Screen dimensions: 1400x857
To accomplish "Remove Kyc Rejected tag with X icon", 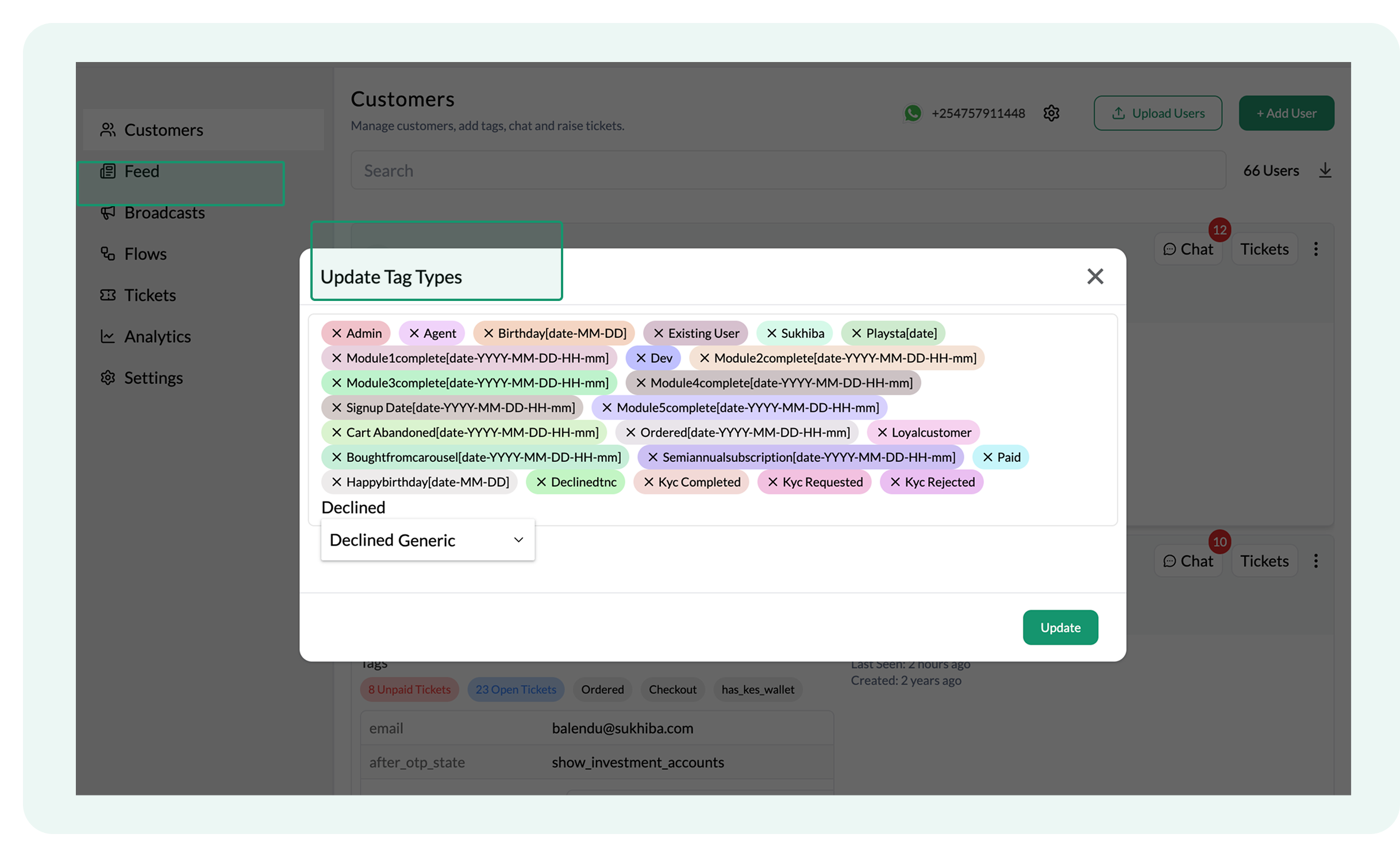I will point(895,482).
